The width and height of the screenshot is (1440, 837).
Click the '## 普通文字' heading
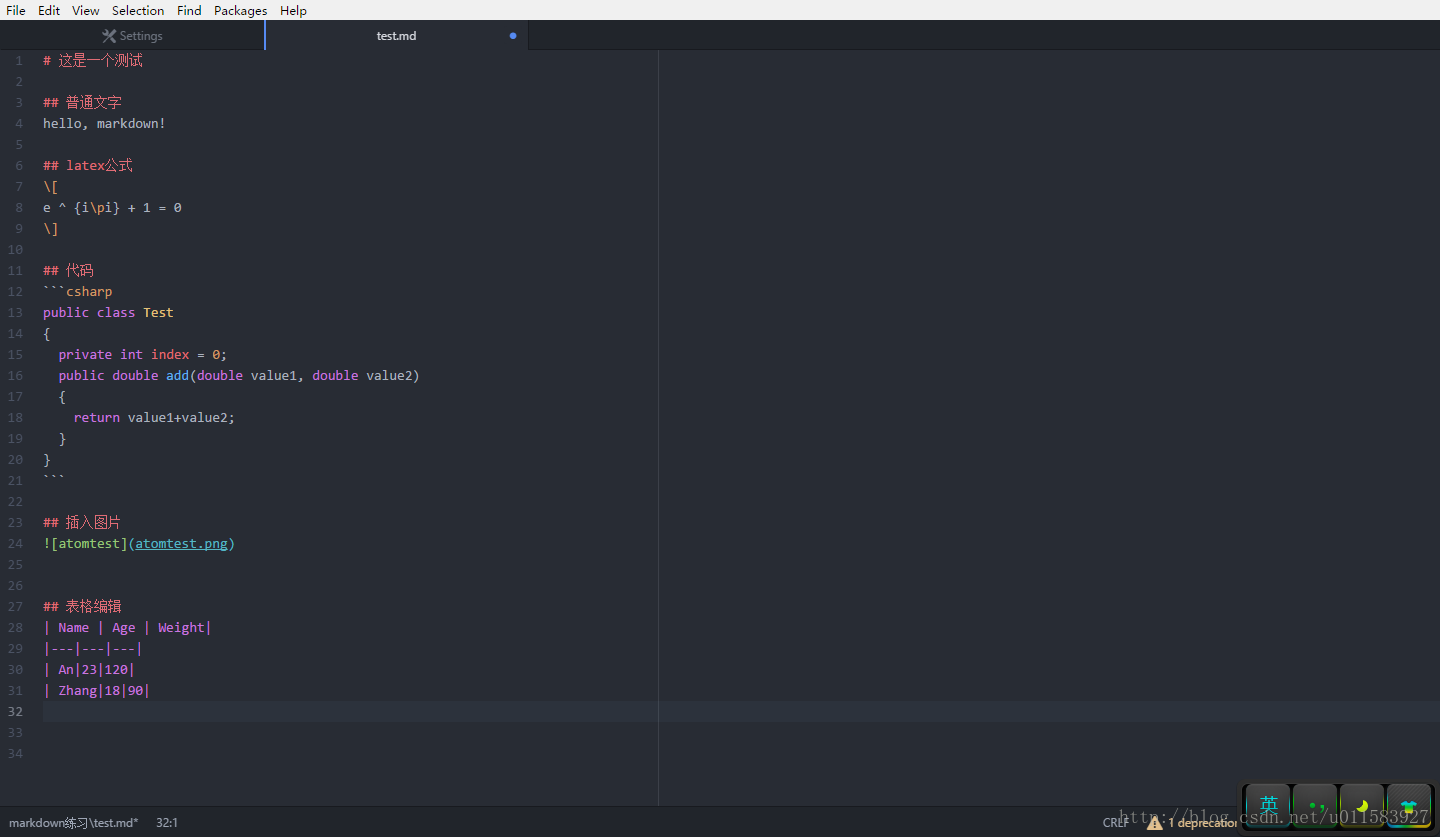coord(82,103)
